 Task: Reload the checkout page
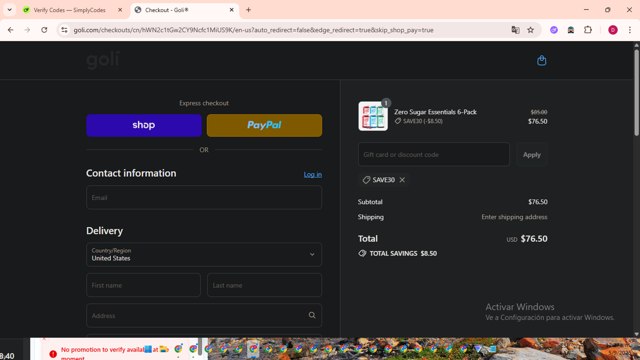pyautogui.click(x=44, y=30)
